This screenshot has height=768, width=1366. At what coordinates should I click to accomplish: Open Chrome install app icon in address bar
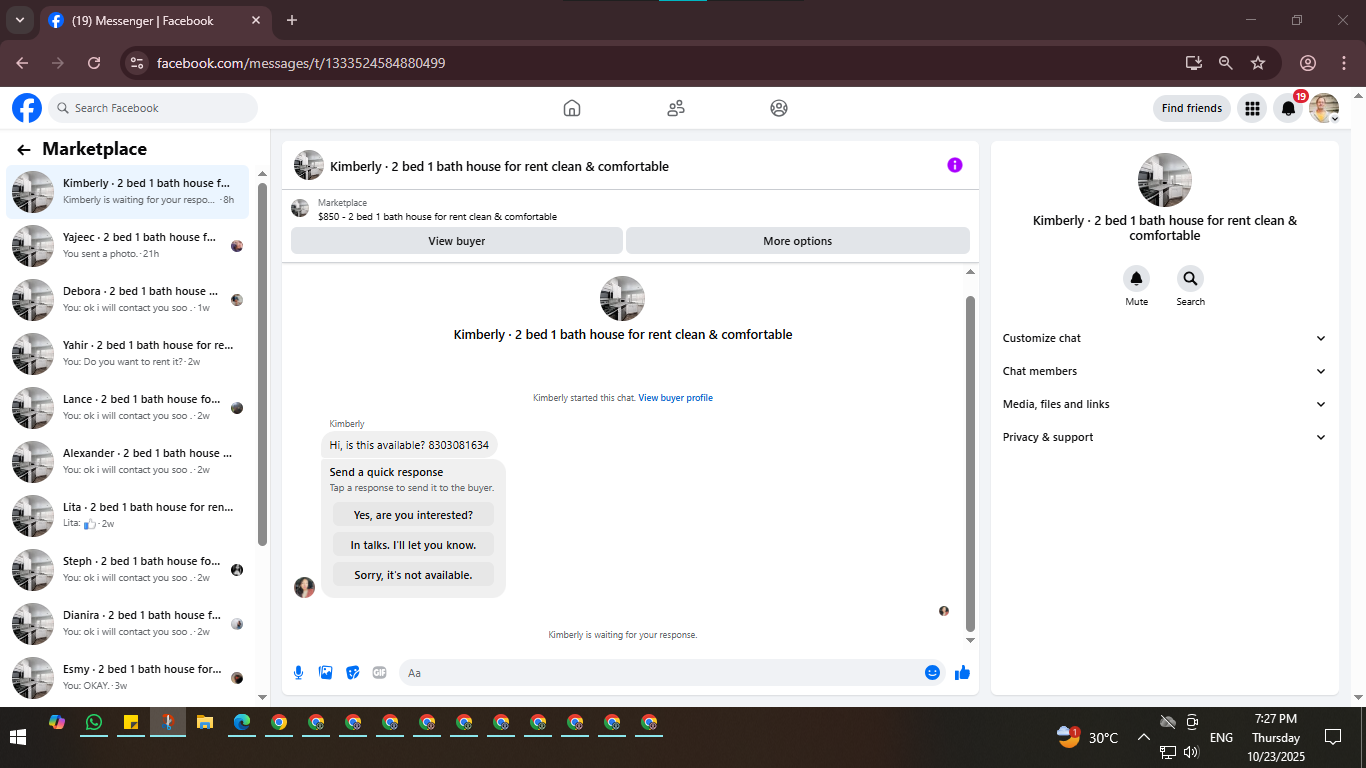1194,63
